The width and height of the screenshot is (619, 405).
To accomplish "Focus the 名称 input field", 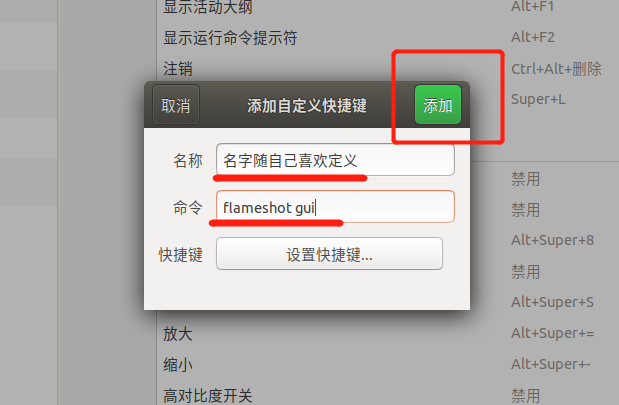I will coord(335,160).
